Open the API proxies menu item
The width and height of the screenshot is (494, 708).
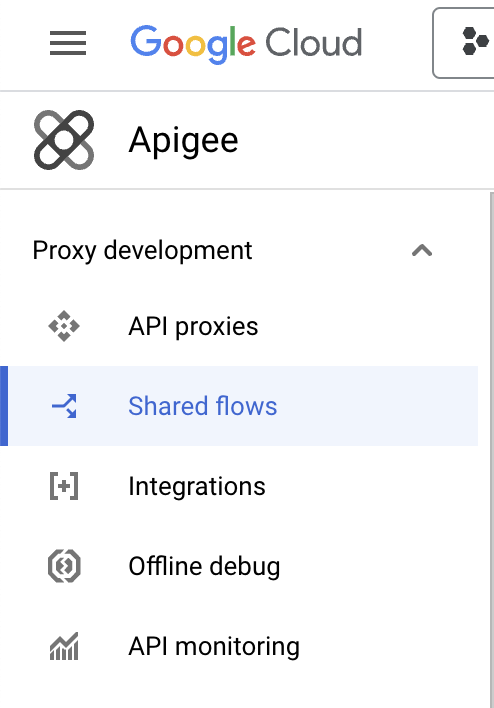coord(239,326)
